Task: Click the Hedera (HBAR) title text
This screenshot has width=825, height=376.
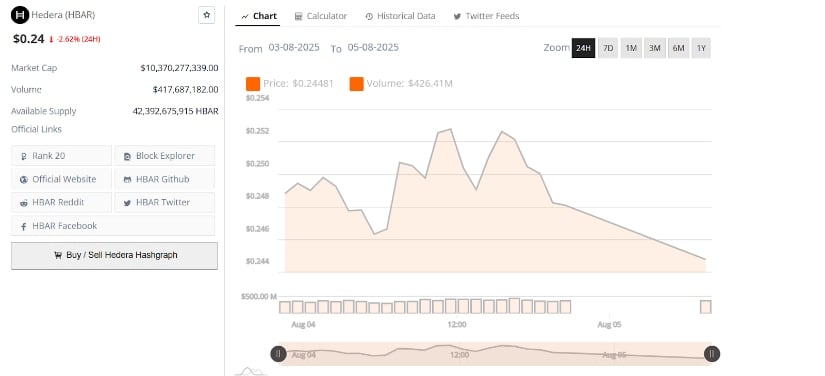Action: (63, 15)
